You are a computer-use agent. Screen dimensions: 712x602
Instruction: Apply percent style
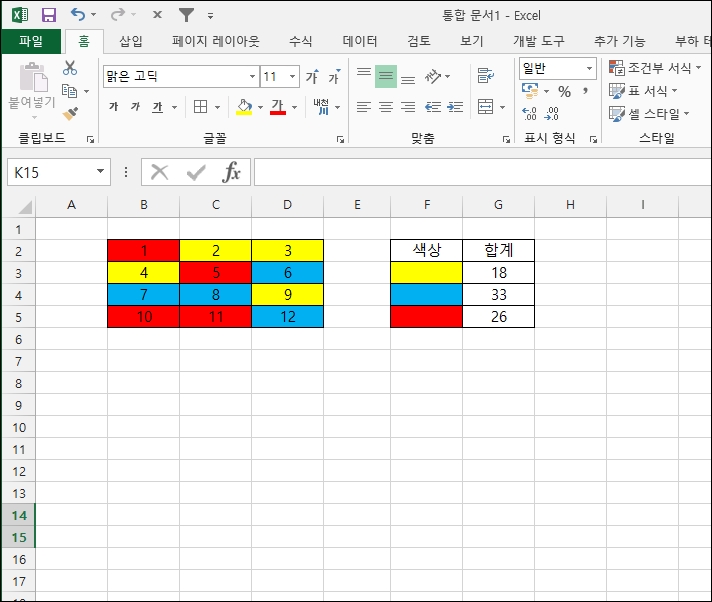tap(564, 91)
